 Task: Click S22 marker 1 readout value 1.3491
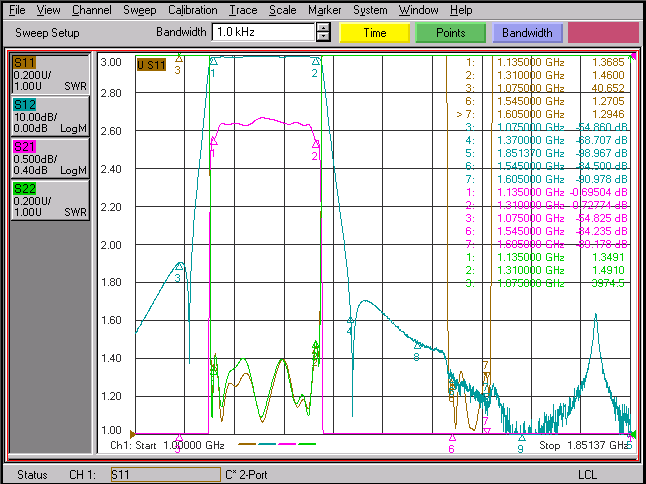point(608,257)
